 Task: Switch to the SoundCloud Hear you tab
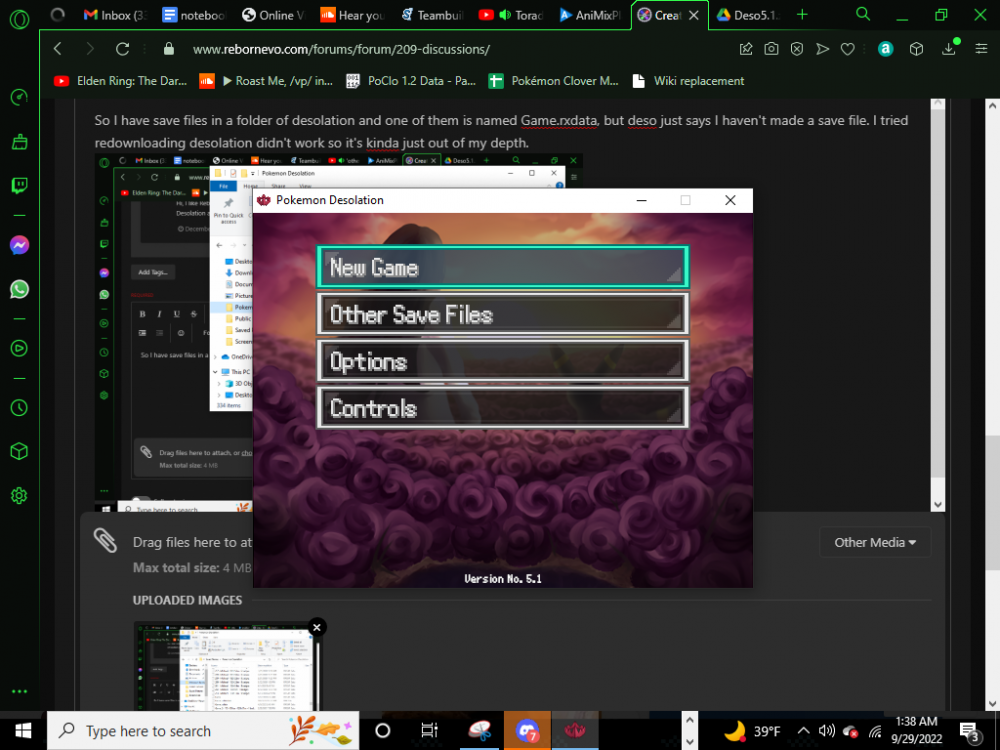(x=352, y=15)
